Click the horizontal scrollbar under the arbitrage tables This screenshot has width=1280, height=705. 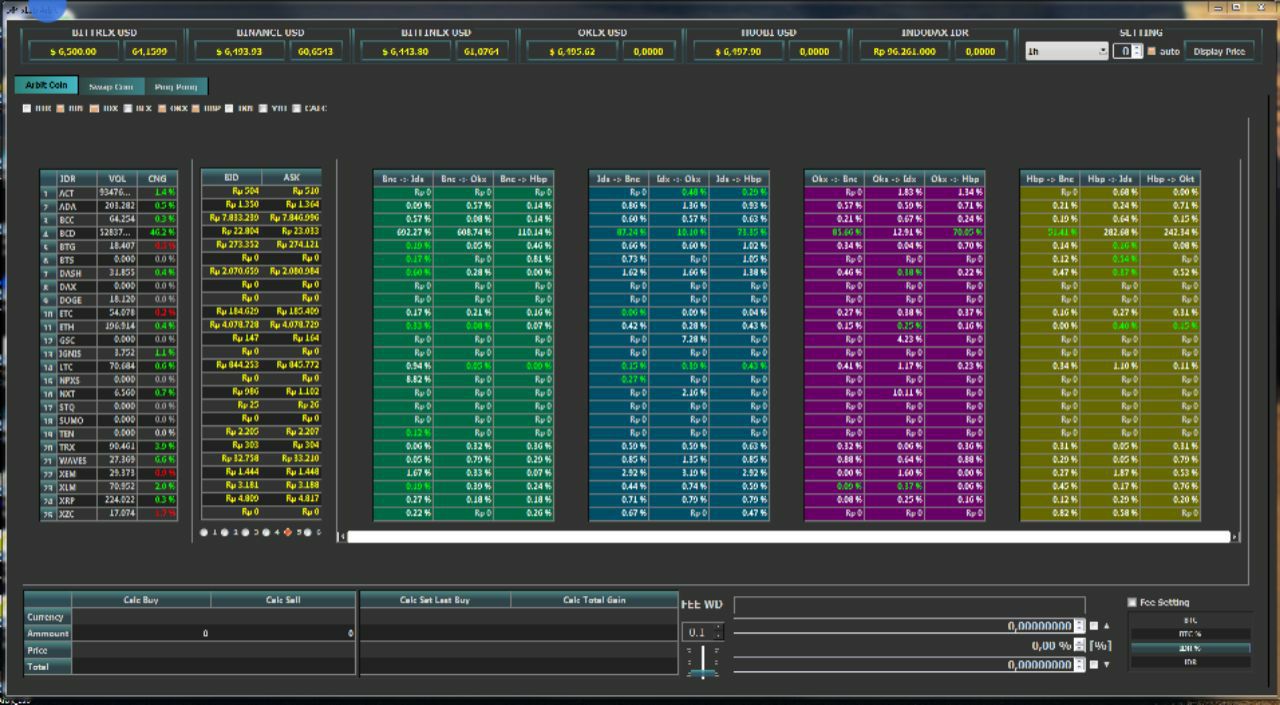coord(789,537)
